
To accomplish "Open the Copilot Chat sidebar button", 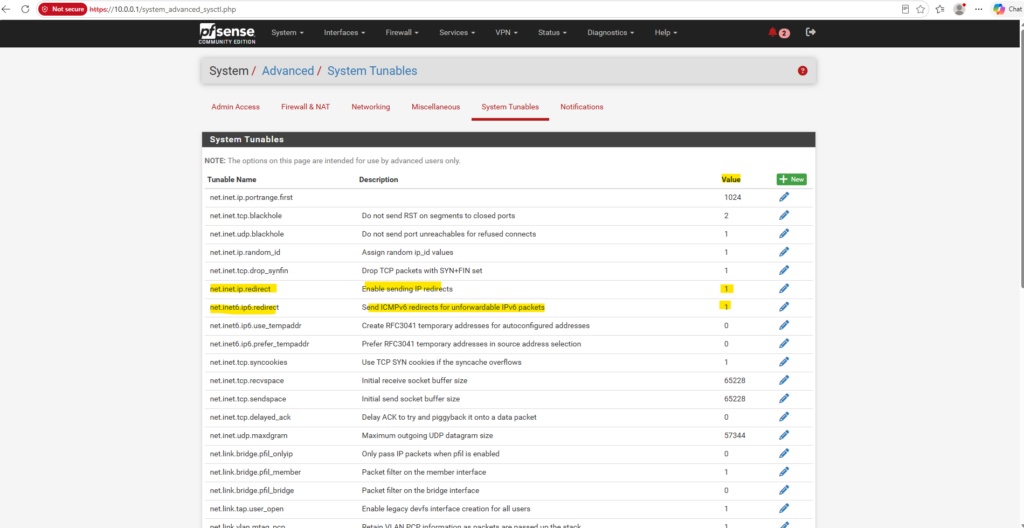I will tap(1006, 9).
